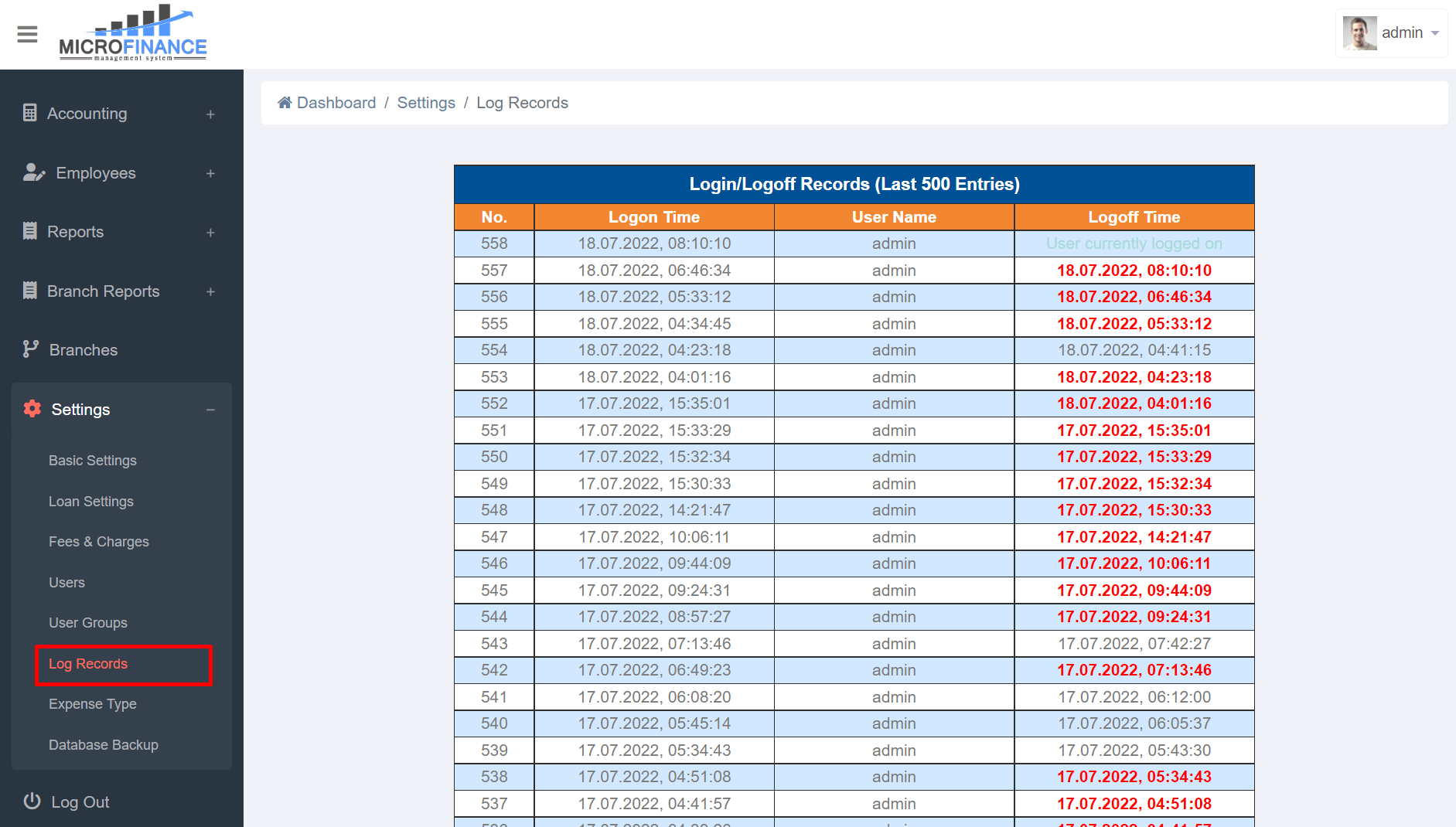Viewport: 1456px width, 827px height.
Task: Expand Branch Reports with plus sign
Action: [x=210, y=292]
